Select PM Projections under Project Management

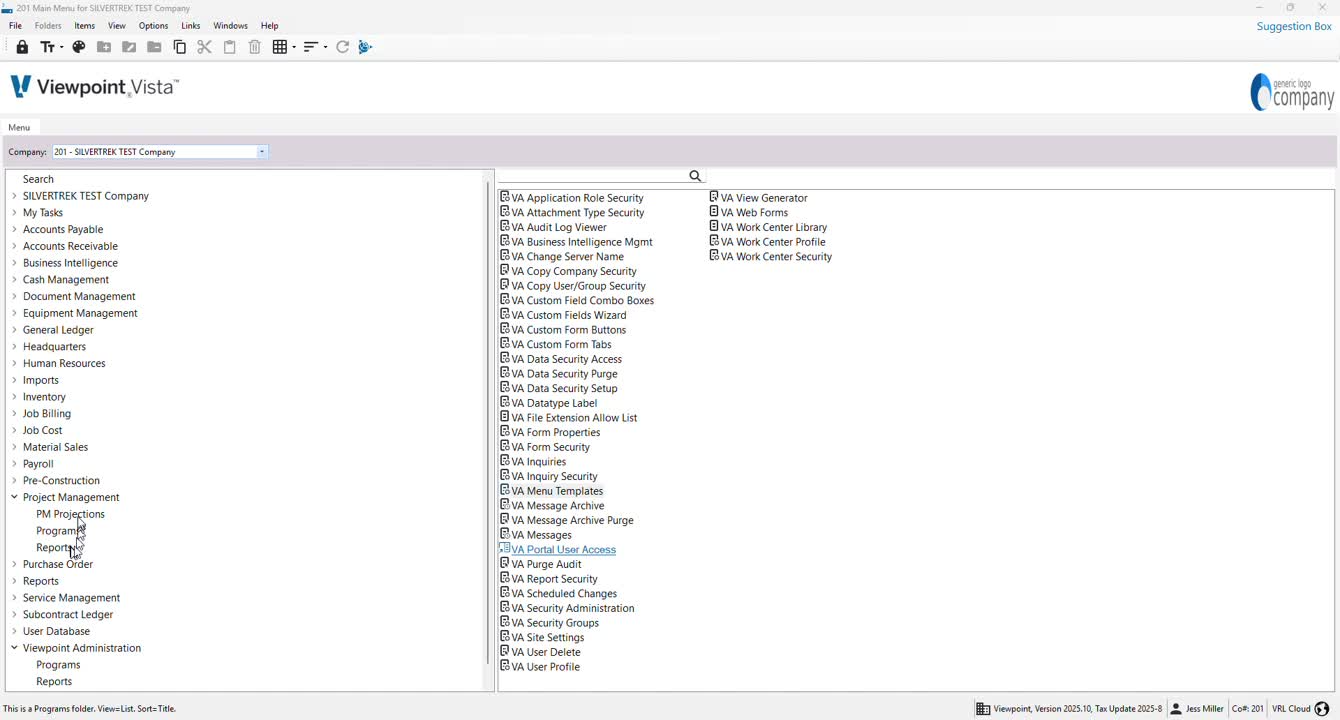click(70, 514)
